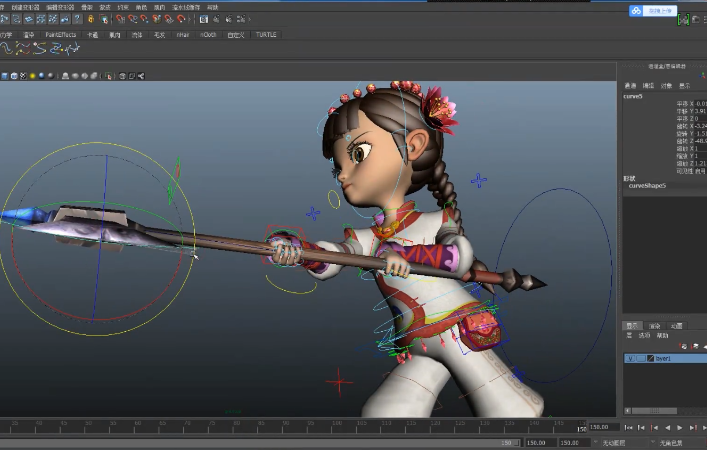Click the current frame field showing 150.00

604,427
